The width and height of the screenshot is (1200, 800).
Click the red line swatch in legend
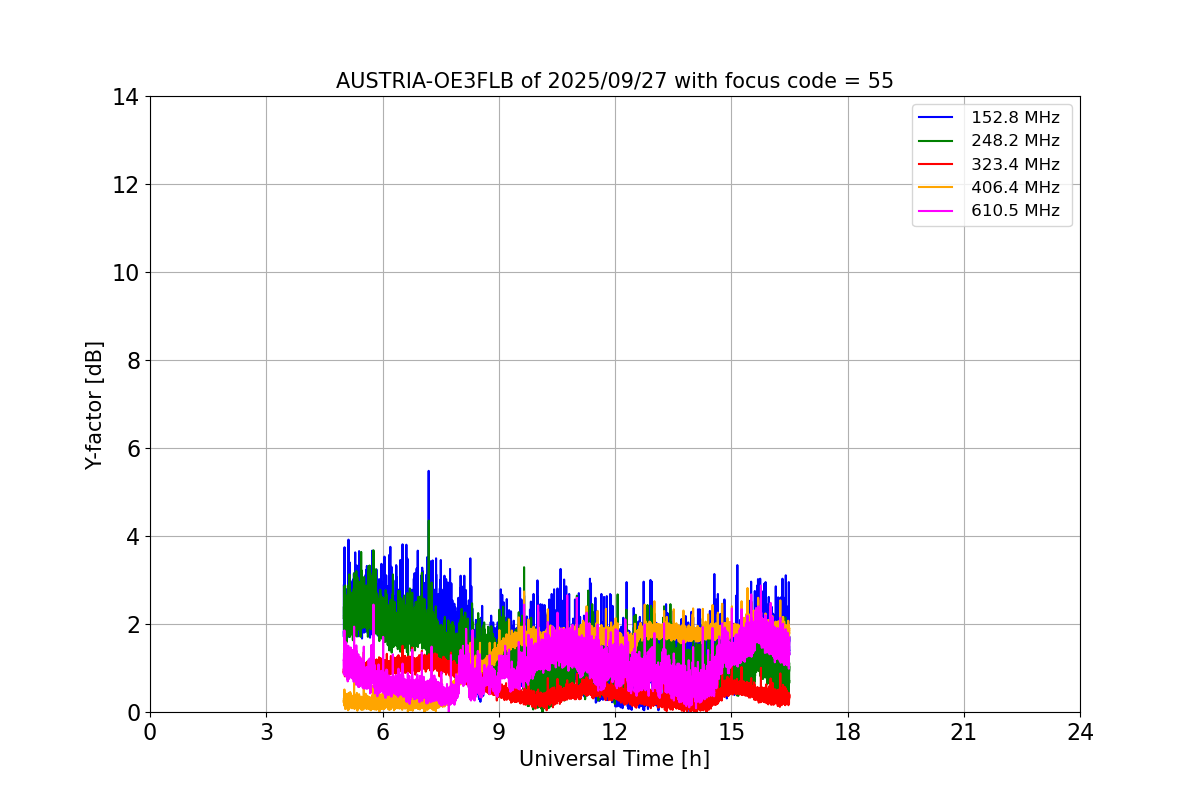click(936, 164)
